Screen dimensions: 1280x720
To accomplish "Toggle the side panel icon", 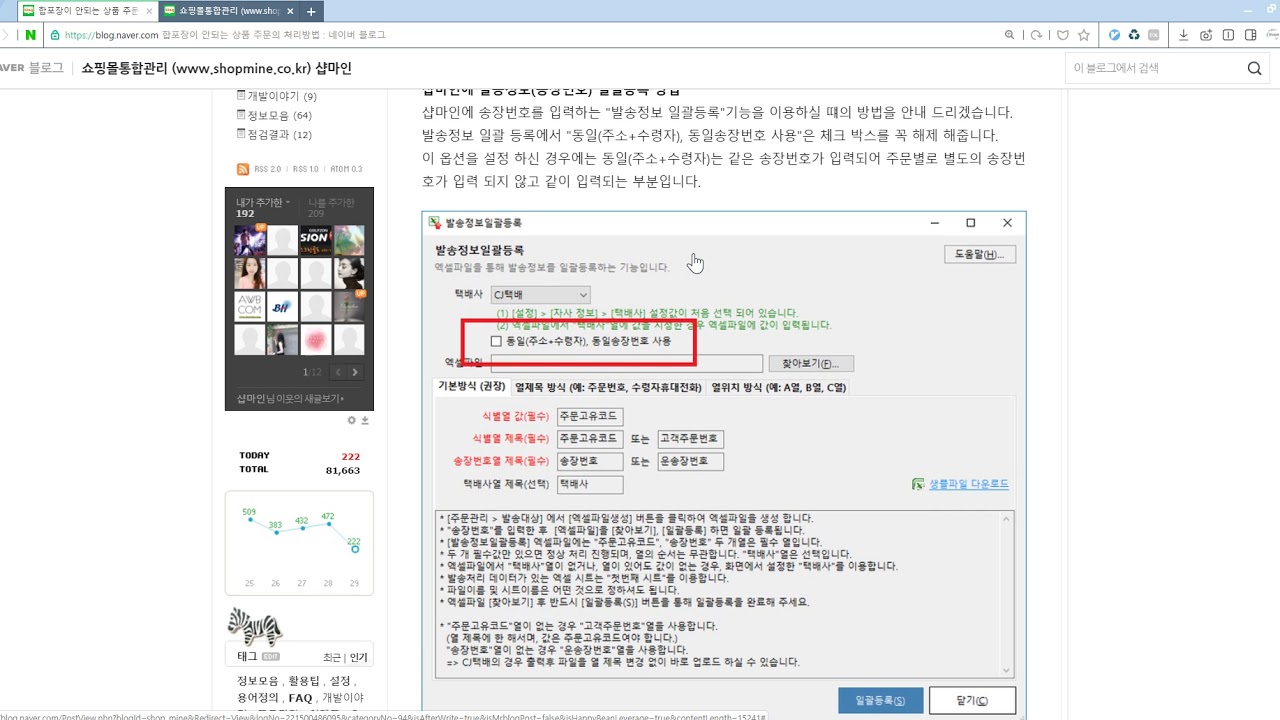I will point(1250,35).
